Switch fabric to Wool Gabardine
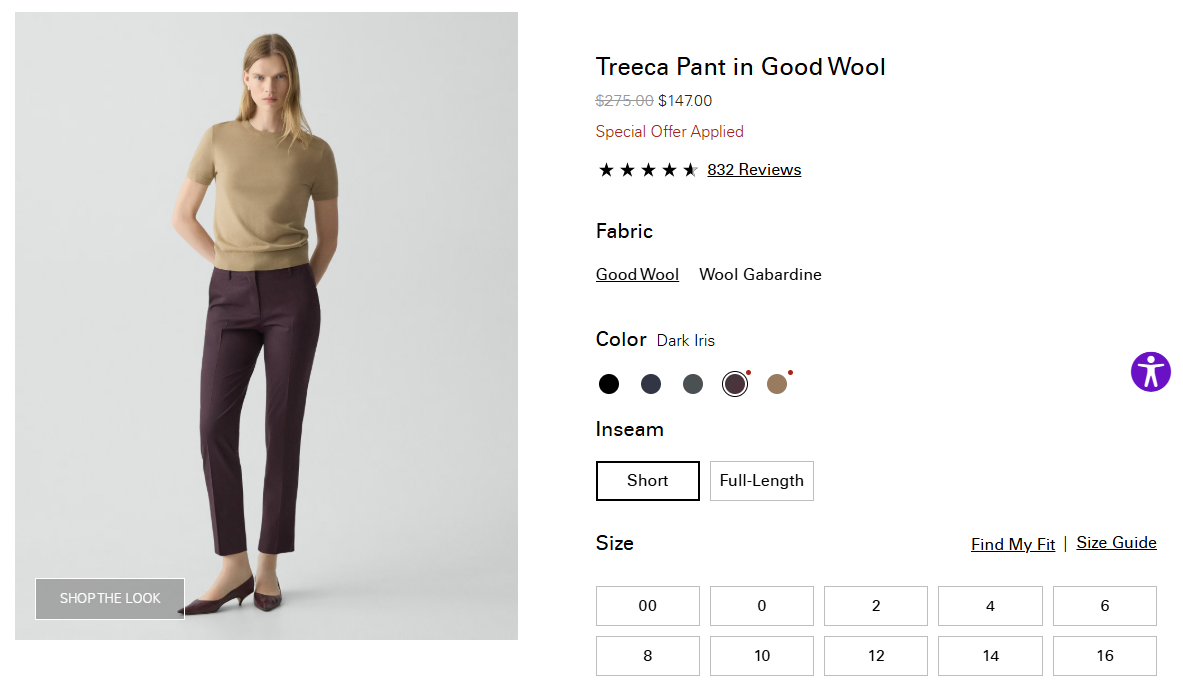Image resolution: width=1183 pixels, height=685 pixels. [760, 275]
